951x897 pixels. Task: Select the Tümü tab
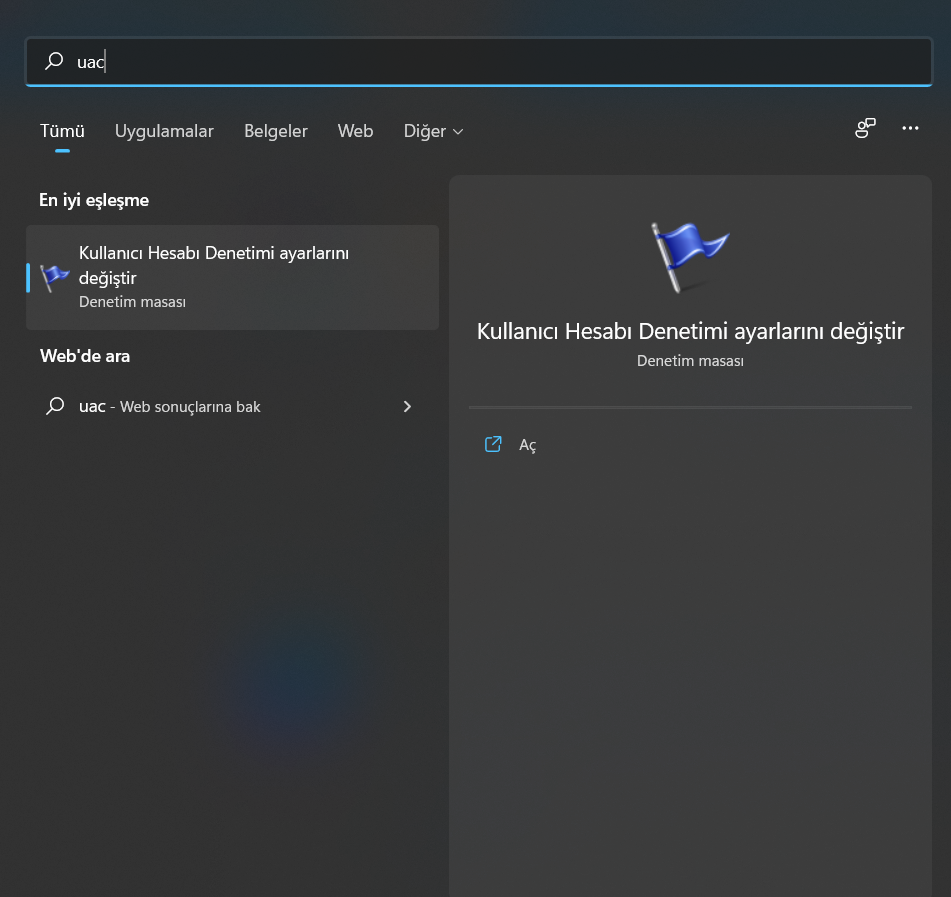[62, 131]
